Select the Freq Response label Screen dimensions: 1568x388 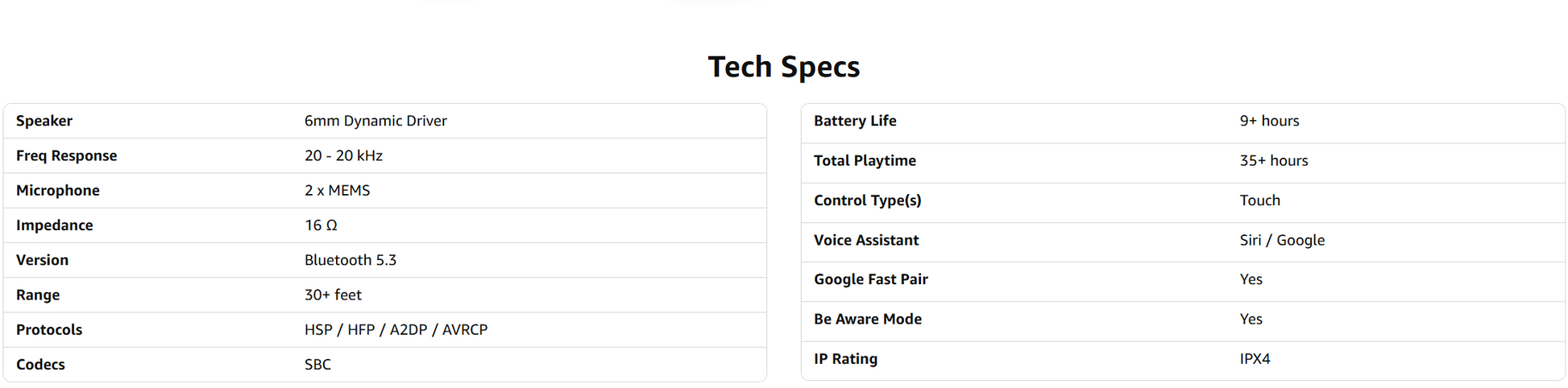point(66,155)
